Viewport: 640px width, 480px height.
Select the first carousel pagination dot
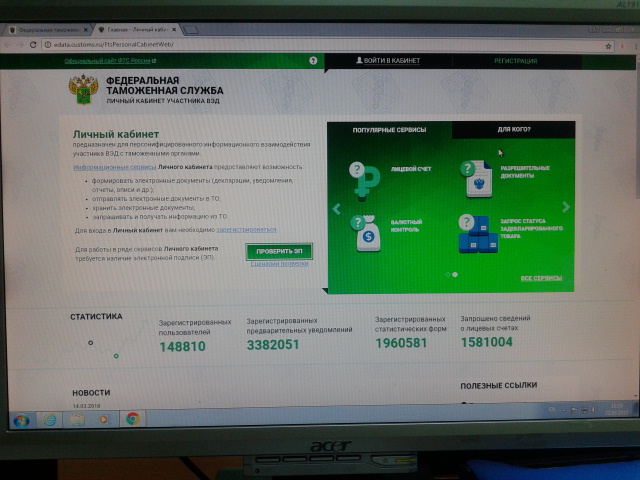pos(447,273)
